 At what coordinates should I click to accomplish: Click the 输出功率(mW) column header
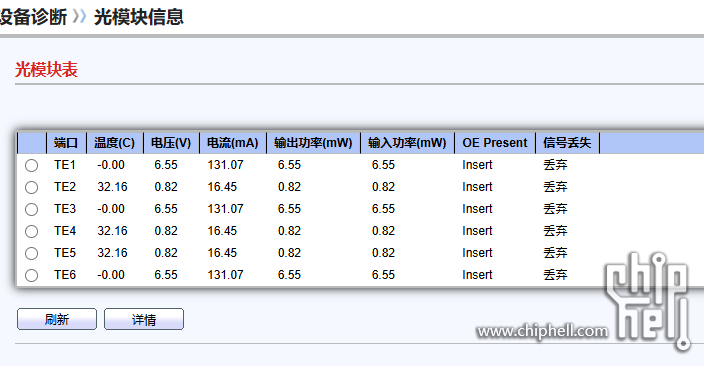313,143
